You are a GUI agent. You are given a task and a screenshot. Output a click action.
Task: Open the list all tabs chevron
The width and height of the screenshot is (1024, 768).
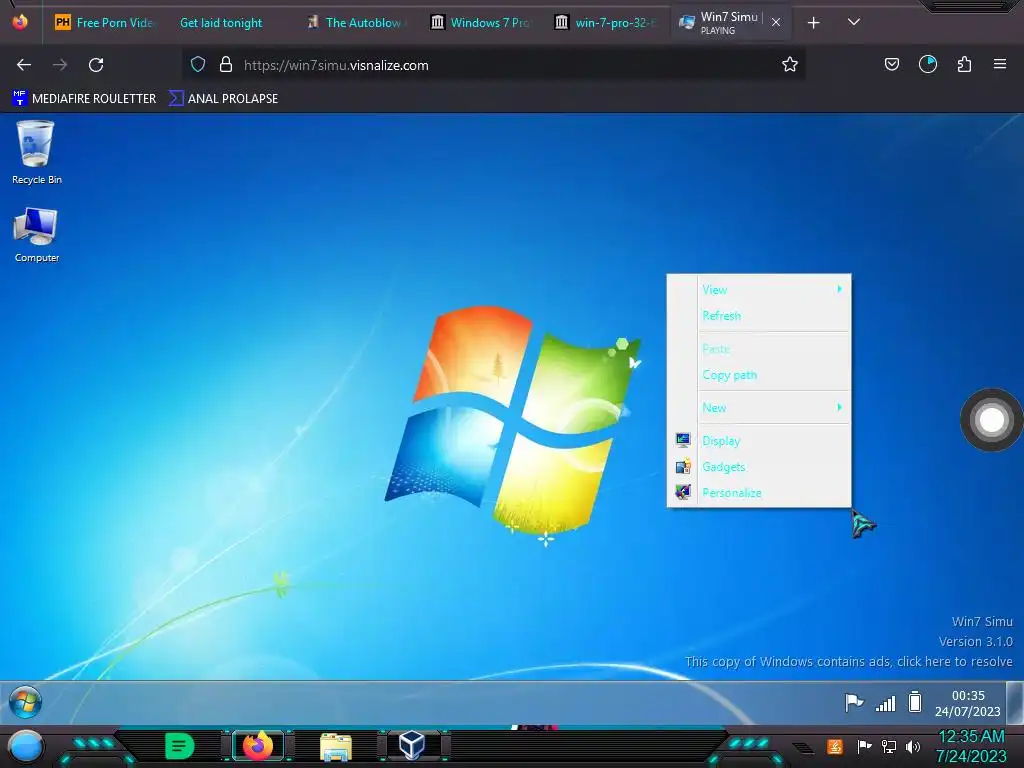(854, 22)
